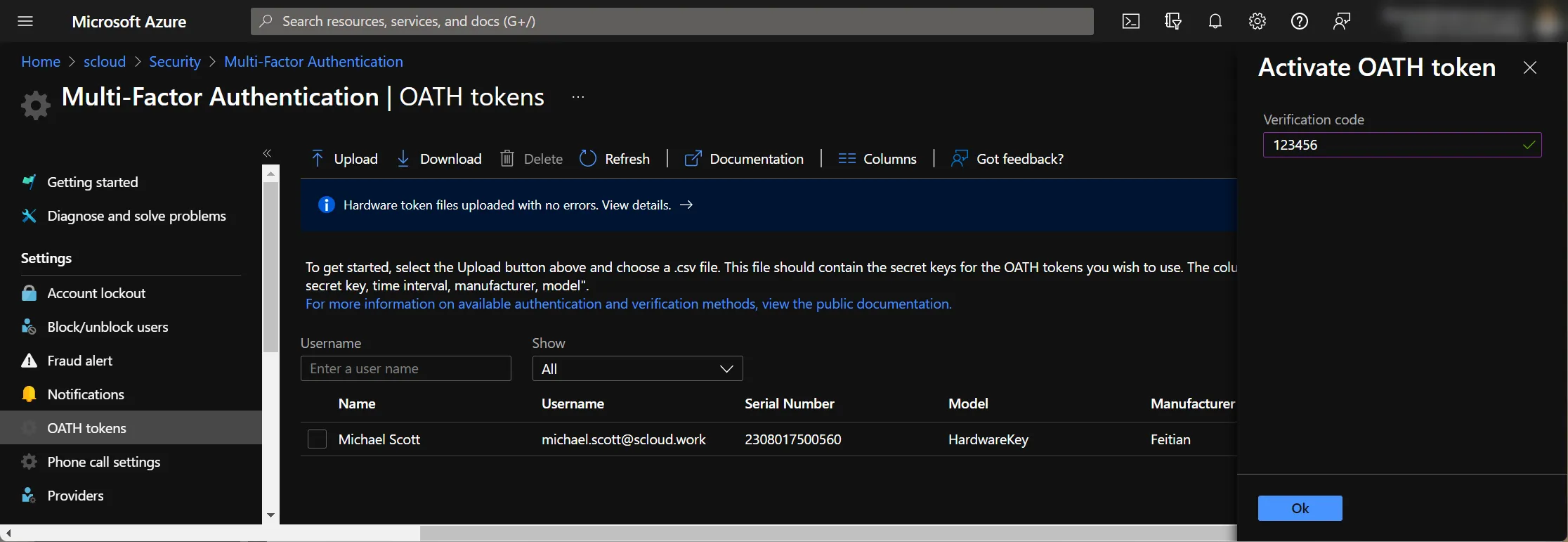Click michael.scott@scloud.work username cell

[x=624, y=439]
